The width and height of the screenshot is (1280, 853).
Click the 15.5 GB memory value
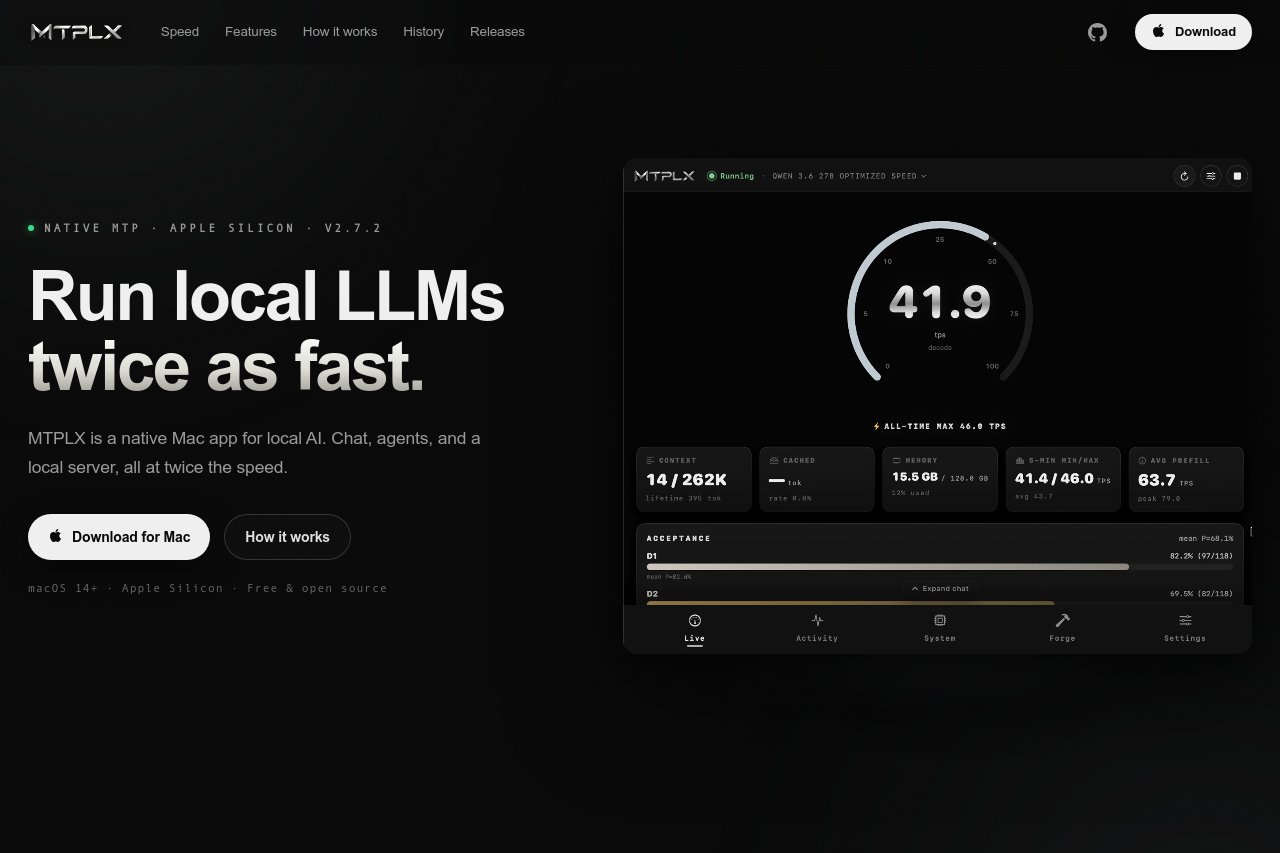click(x=914, y=478)
